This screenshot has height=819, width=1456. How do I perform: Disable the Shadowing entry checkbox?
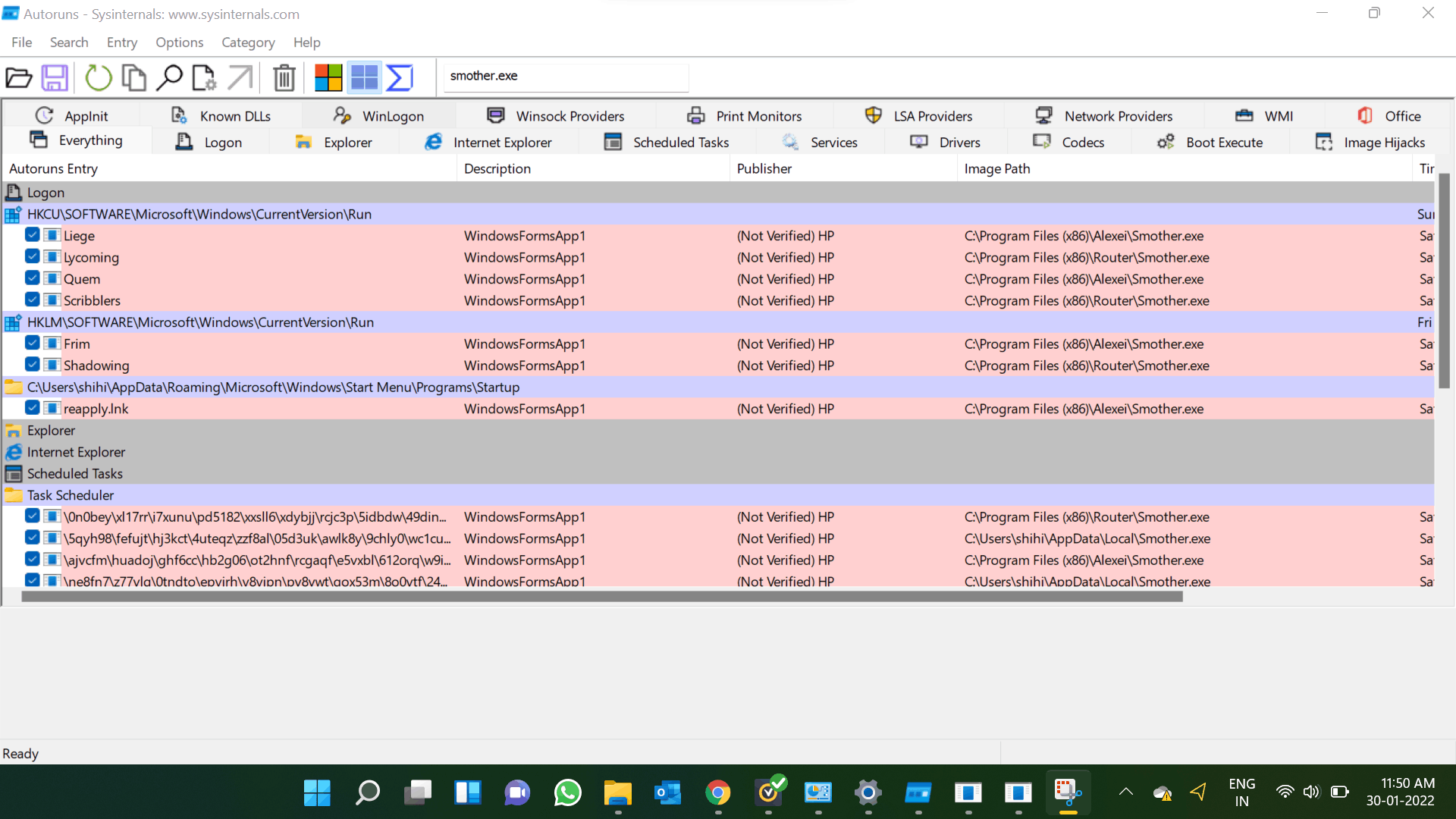click(33, 365)
